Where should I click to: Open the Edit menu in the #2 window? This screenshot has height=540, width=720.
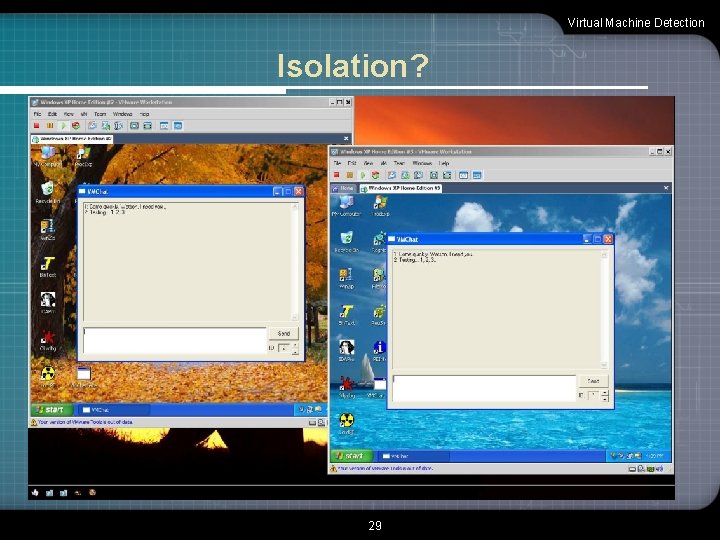point(52,114)
